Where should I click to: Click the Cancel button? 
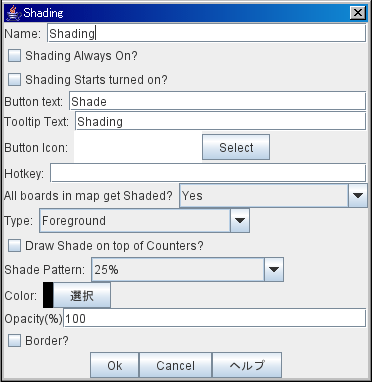175,365
